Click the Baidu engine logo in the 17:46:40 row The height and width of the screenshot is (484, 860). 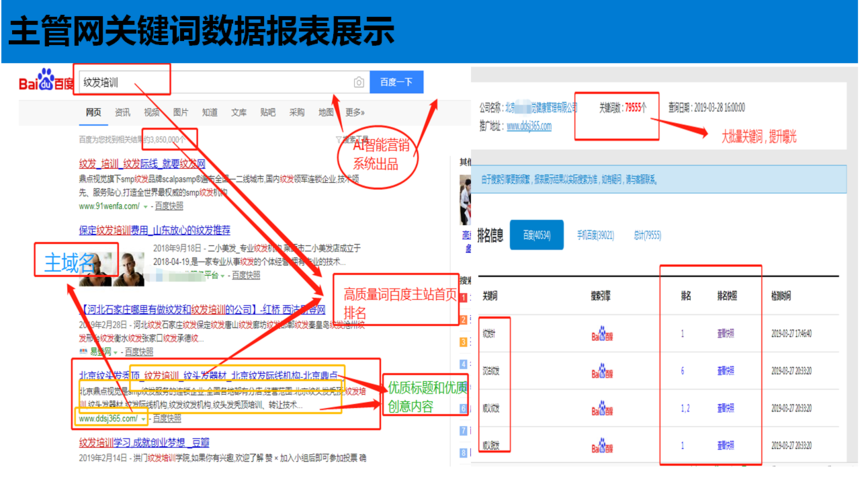[602, 334]
